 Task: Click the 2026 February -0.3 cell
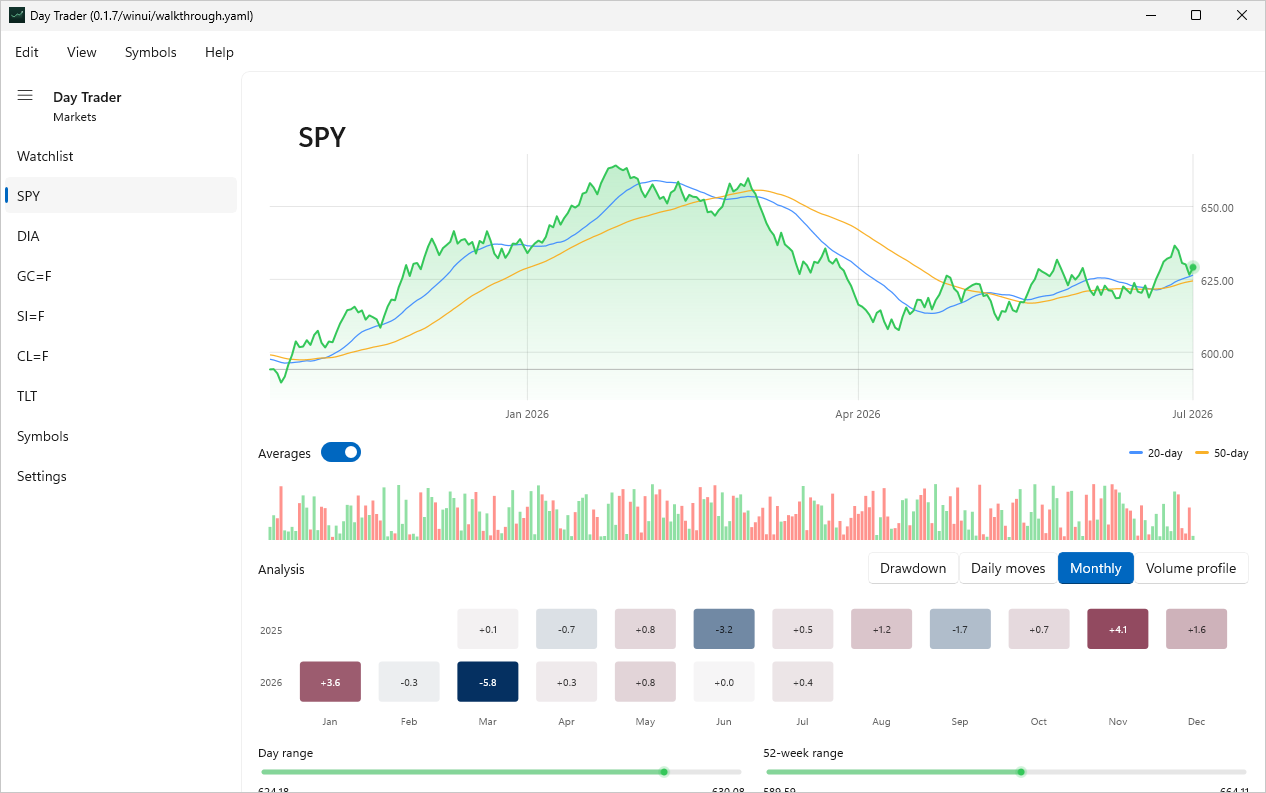(409, 682)
